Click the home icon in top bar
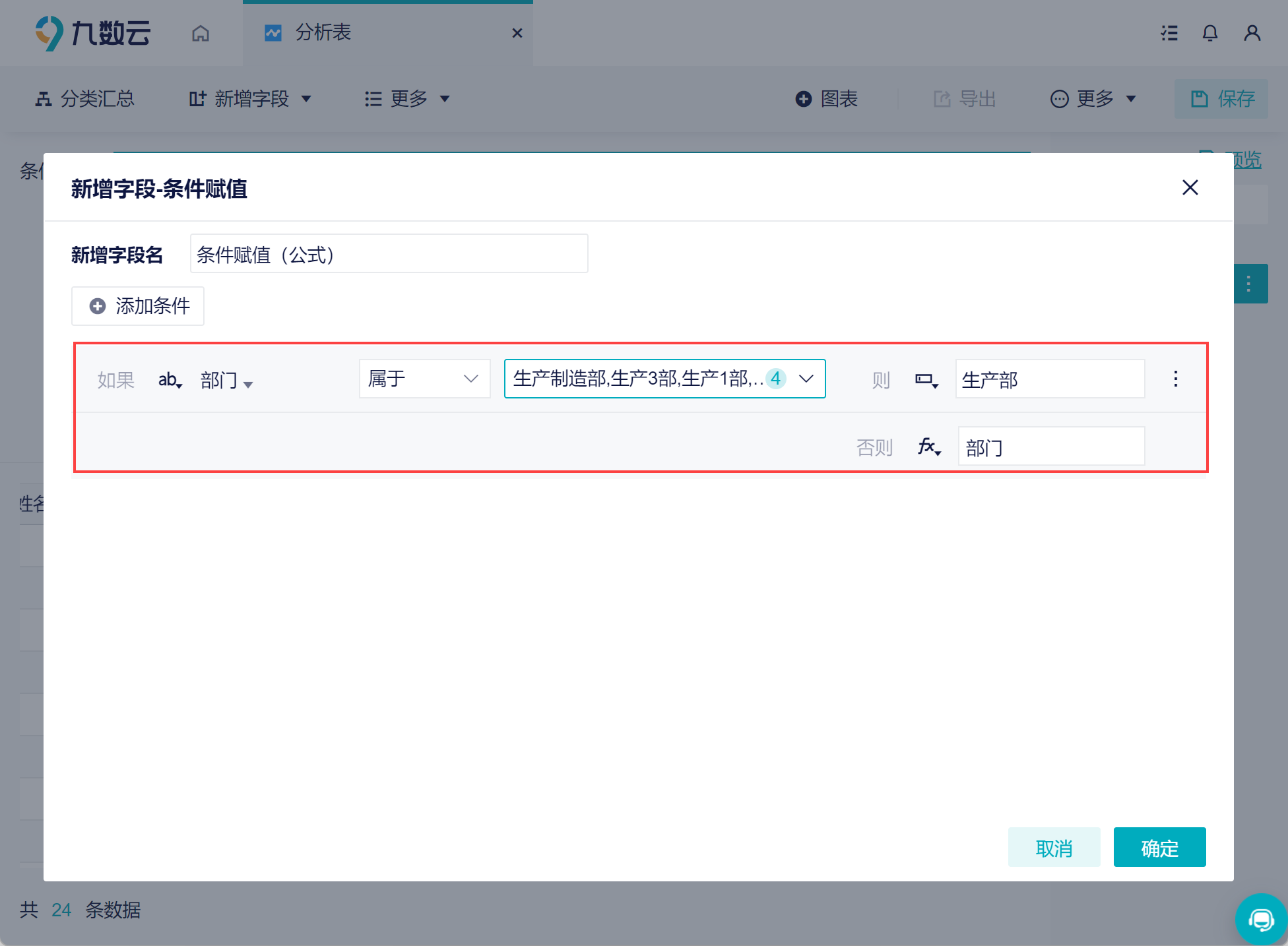This screenshot has height=946, width=1288. 201,33
